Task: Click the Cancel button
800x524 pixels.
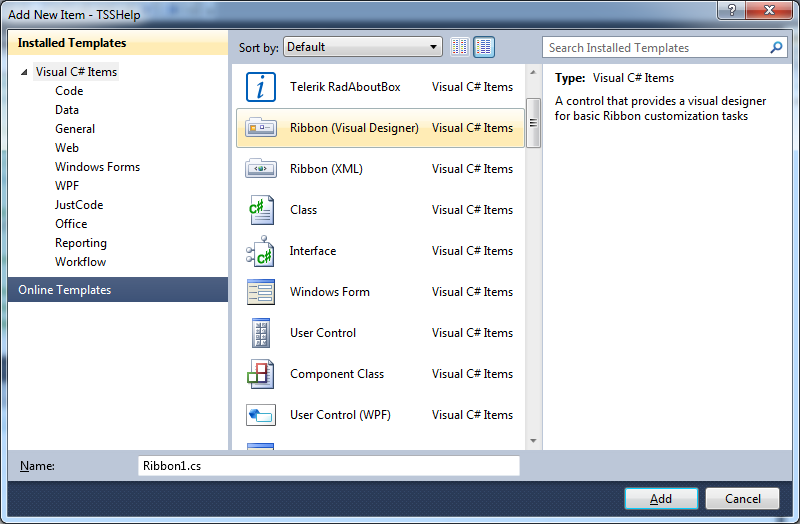Action: [742, 498]
